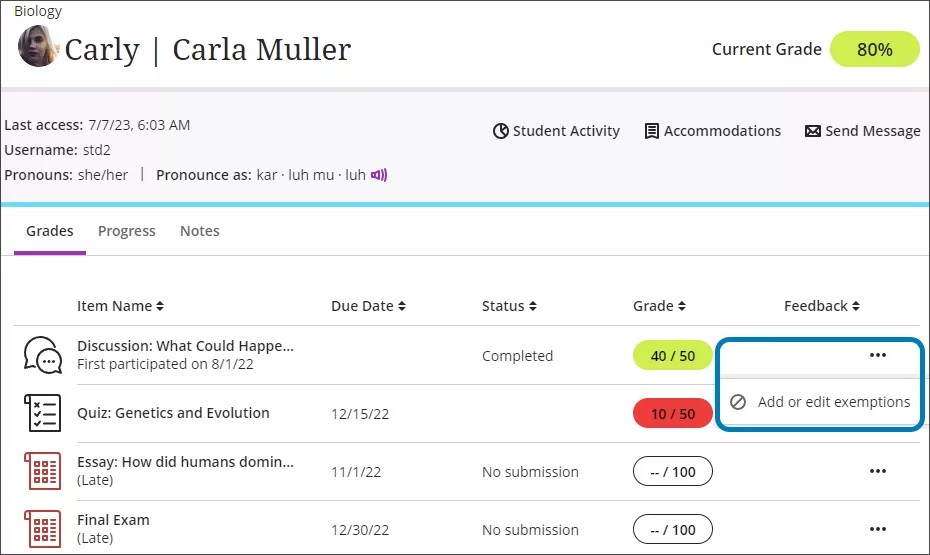Select Add or edit exemptions
The image size is (930, 555).
coord(833,402)
